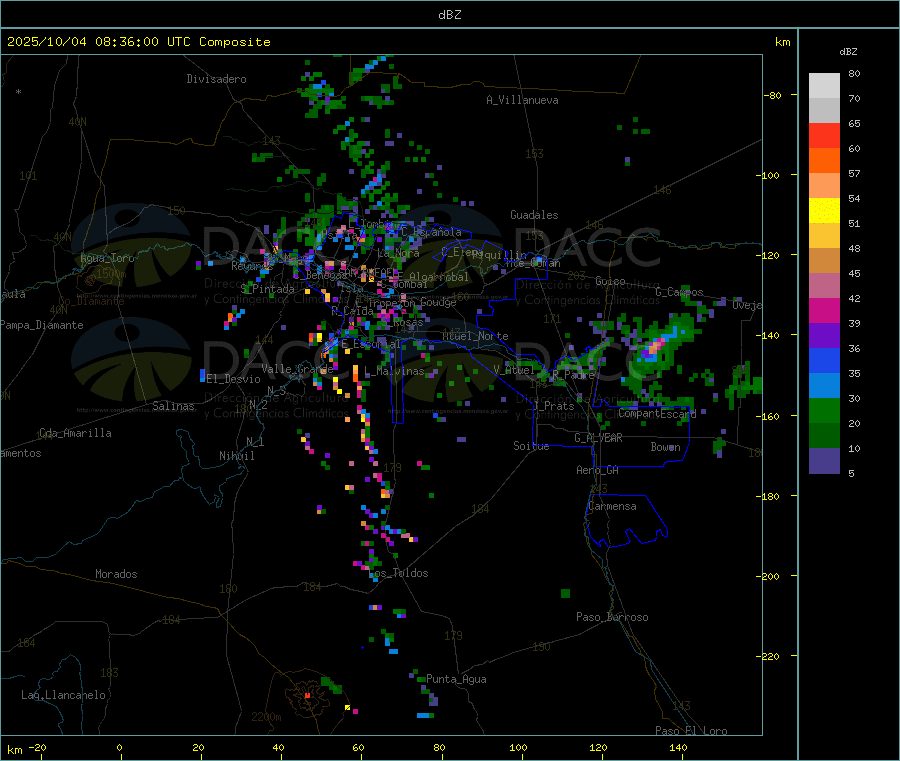Click the light orange 54–57 dBZ legend swatch

point(824,186)
